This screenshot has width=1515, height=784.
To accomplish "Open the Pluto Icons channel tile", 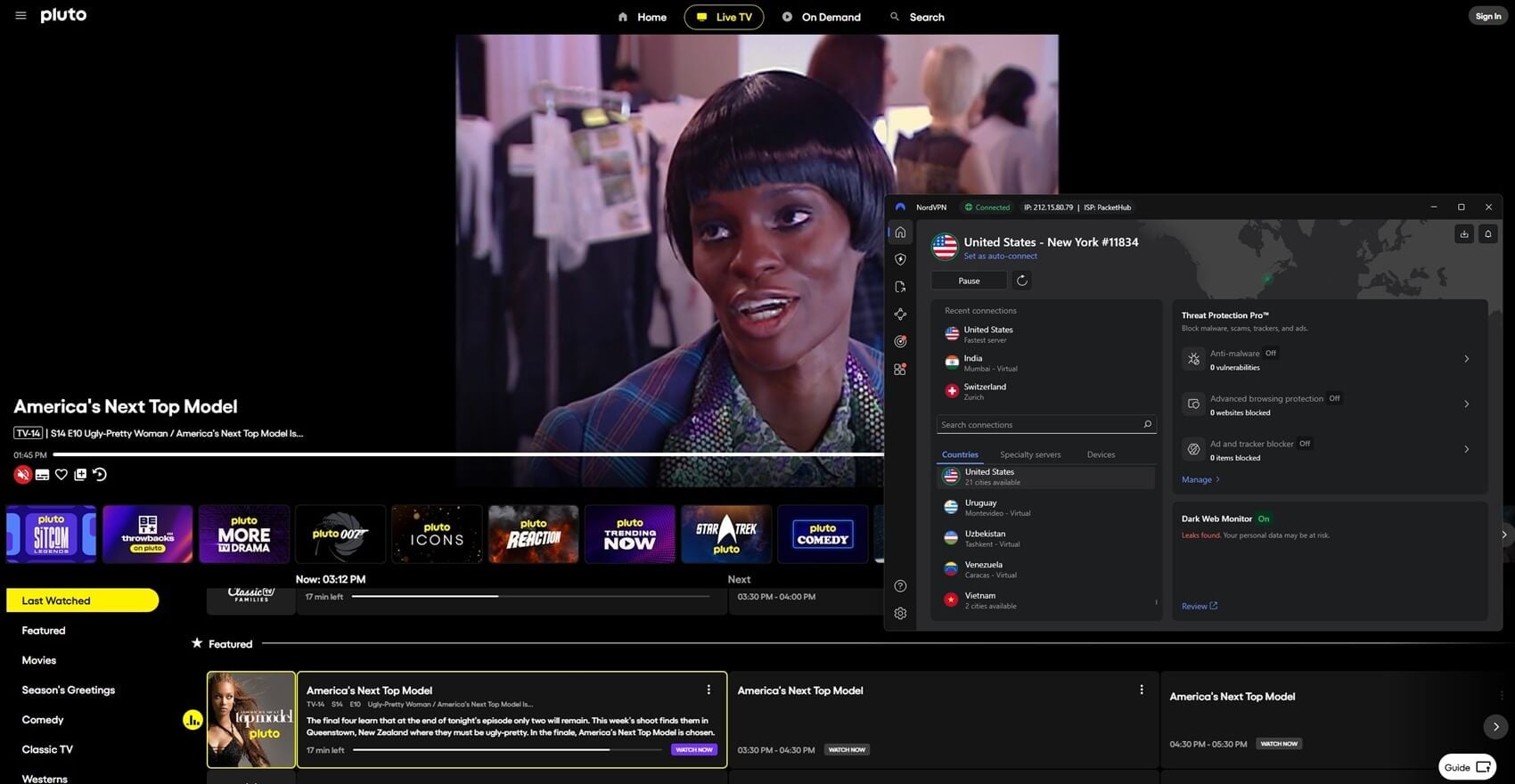I will 437,534.
